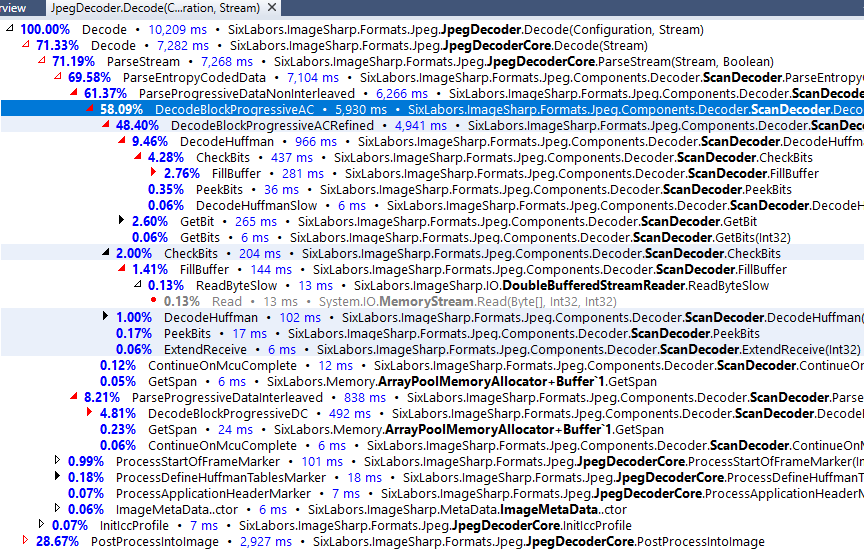
Task: Switch to the partially visible overview tab
Action: coord(15,8)
